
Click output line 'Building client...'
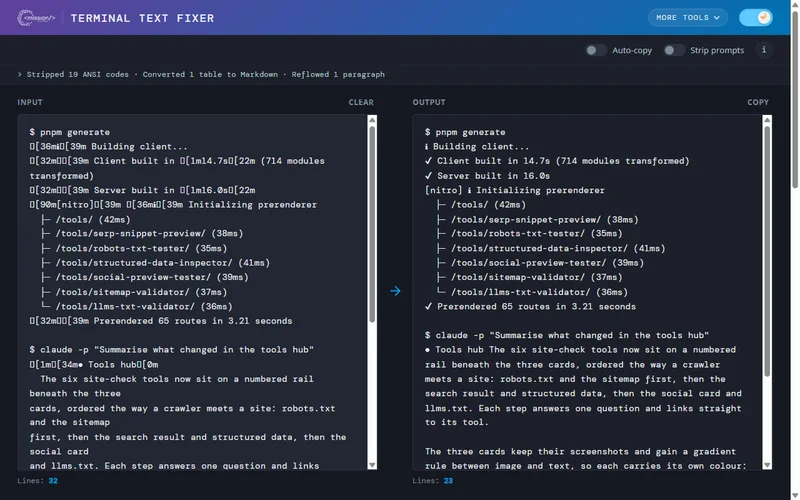(477, 146)
